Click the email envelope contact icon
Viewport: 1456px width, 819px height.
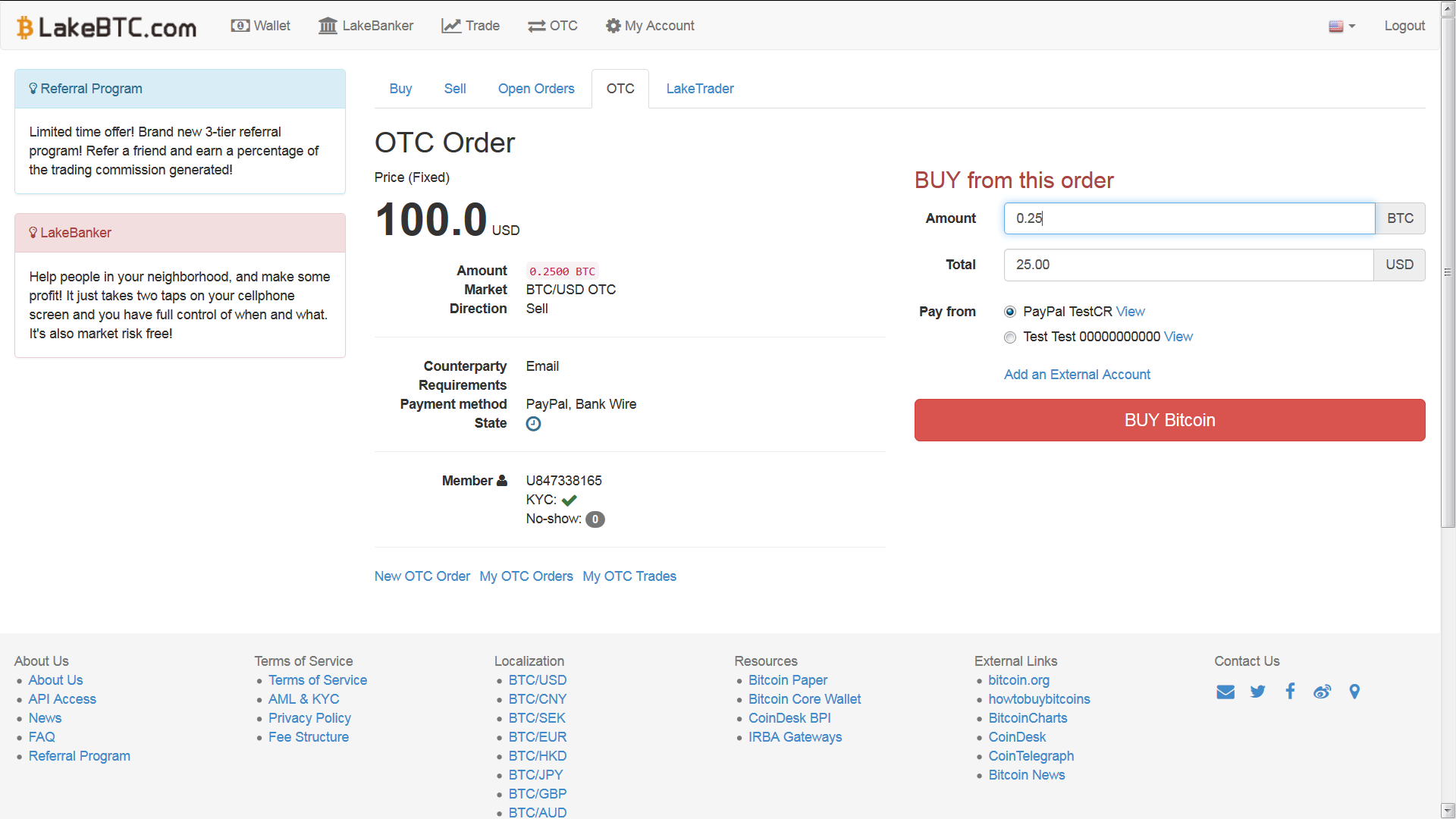pos(1225,692)
